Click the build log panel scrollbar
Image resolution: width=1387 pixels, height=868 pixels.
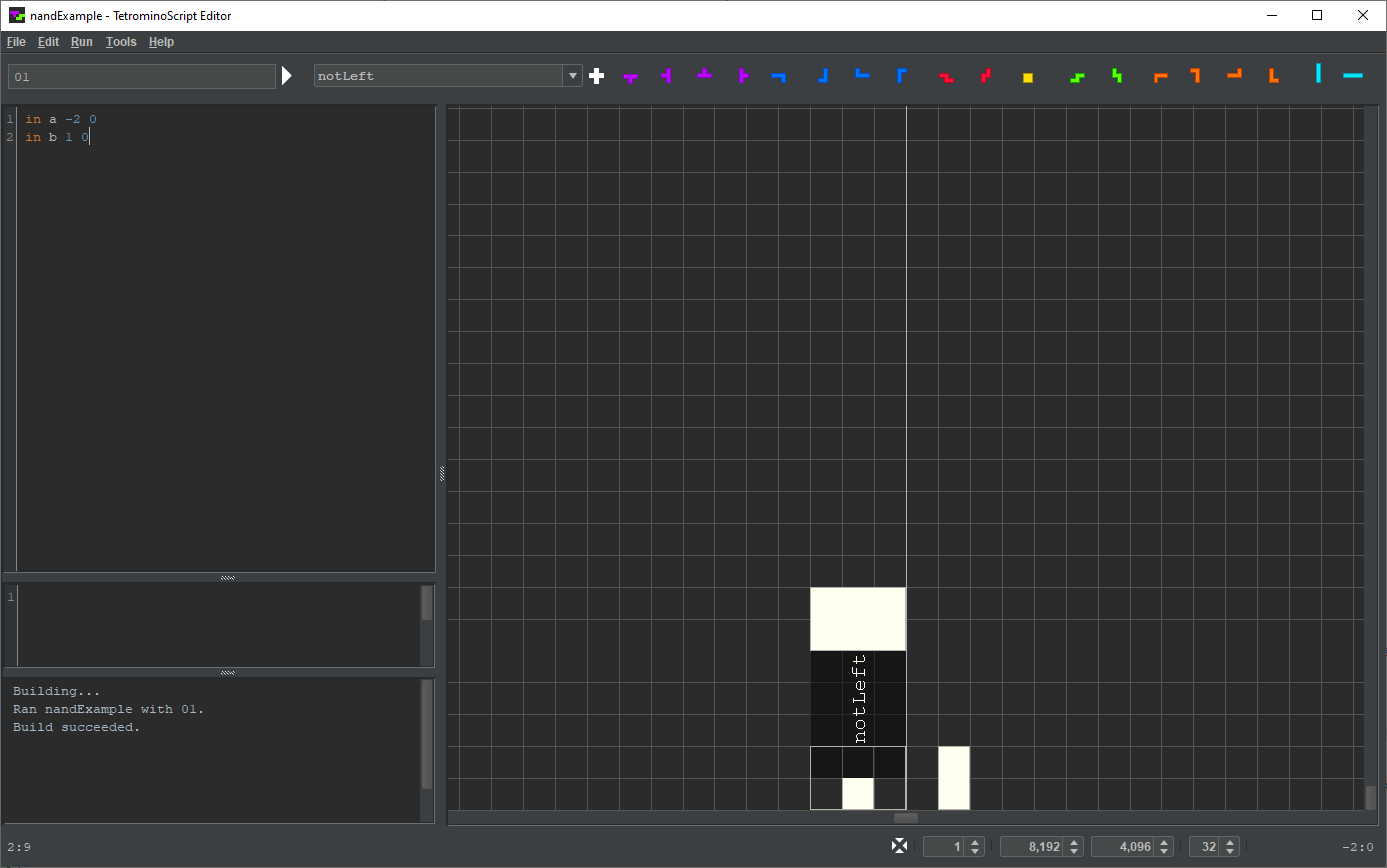(427, 735)
